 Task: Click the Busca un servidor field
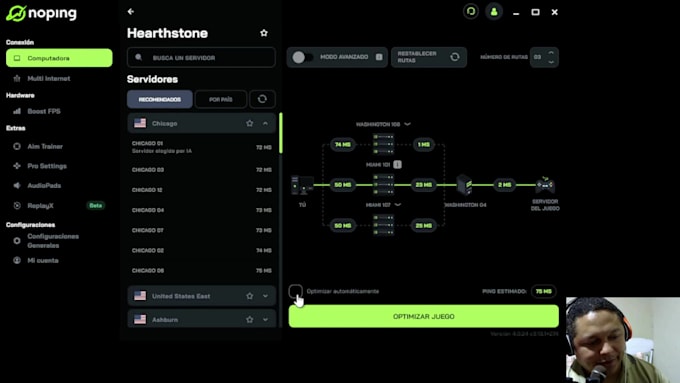click(201, 57)
